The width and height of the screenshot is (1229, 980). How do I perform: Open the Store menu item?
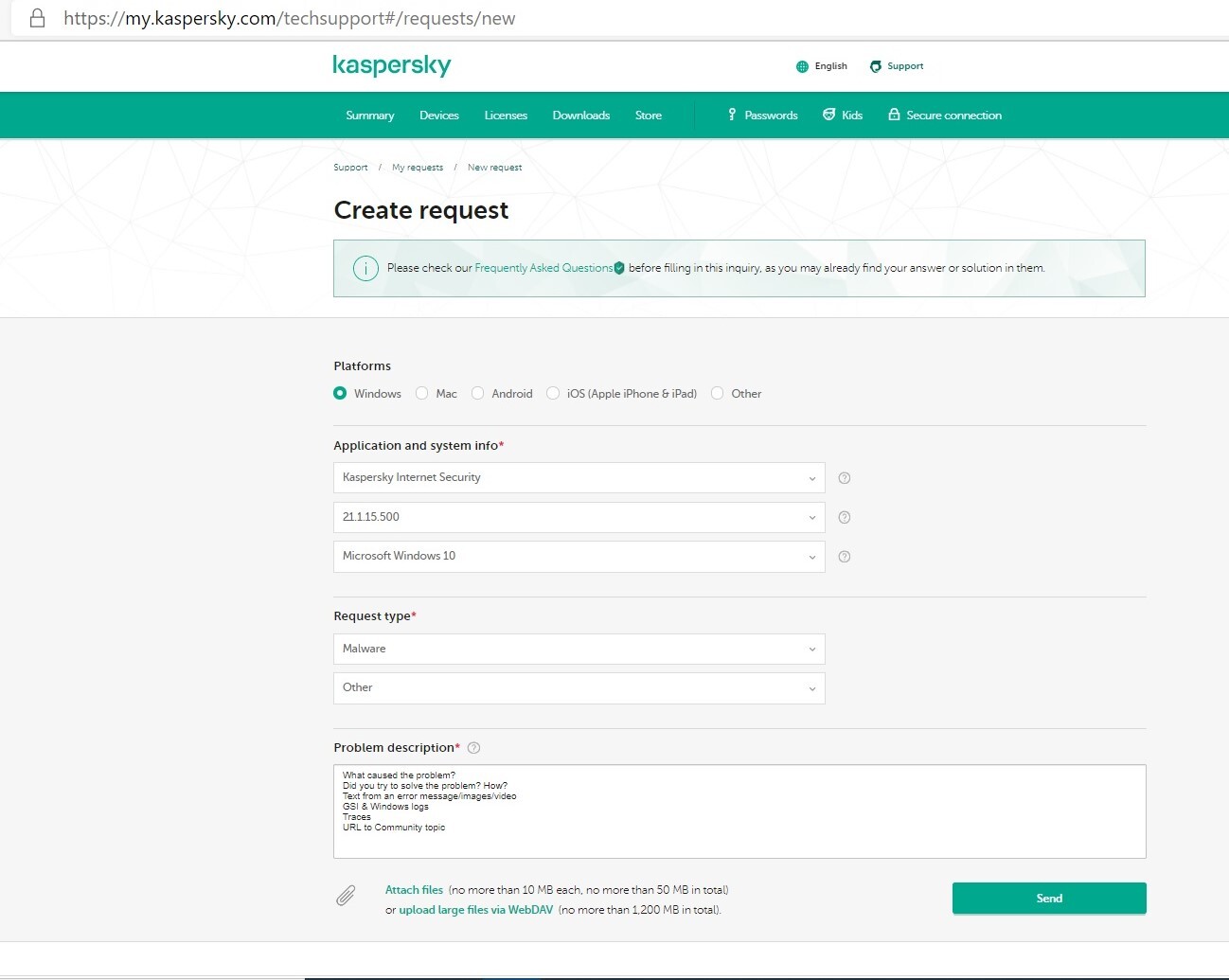(x=649, y=116)
